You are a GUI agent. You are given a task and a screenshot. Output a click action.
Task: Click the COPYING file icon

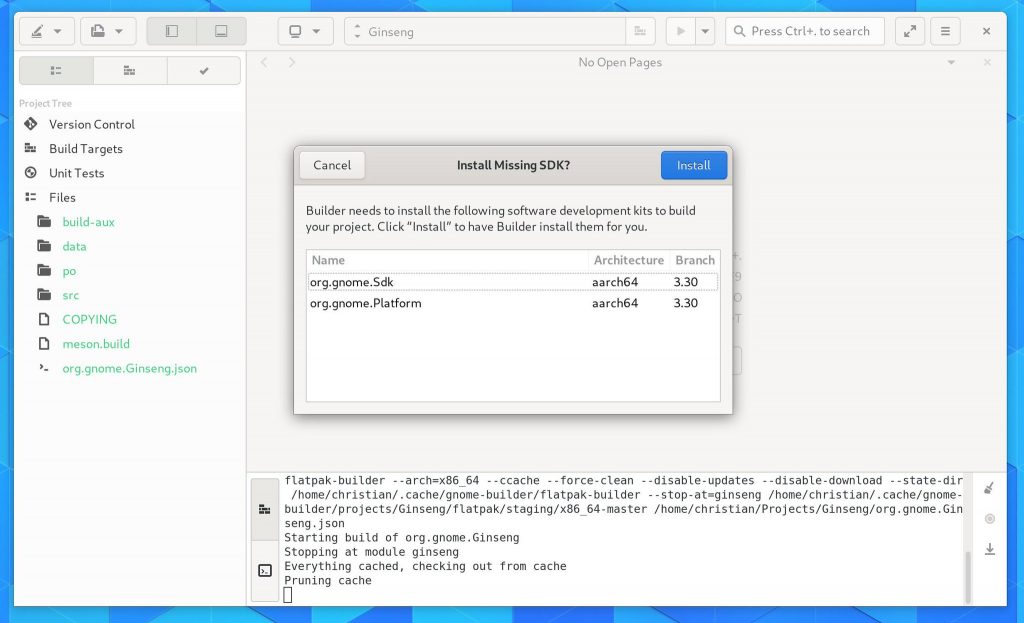pyautogui.click(x=44, y=319)
